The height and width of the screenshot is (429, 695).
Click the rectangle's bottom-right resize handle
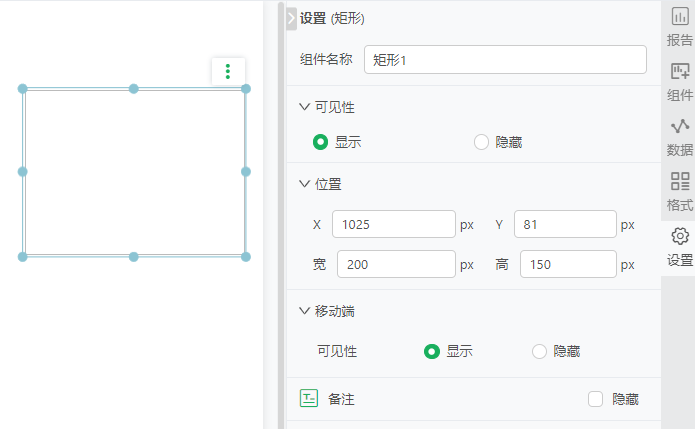246,256
